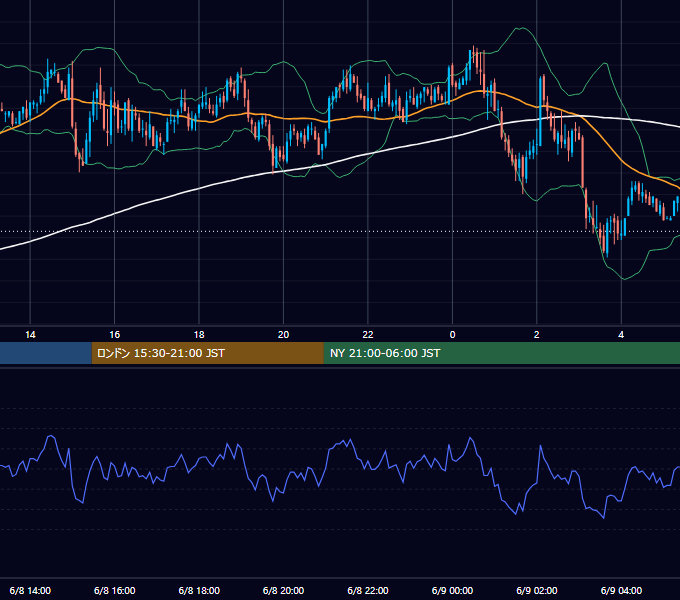Select the 18 hour tick label
This screenshot has width=680, height=600.
click(x=199, y=335)
